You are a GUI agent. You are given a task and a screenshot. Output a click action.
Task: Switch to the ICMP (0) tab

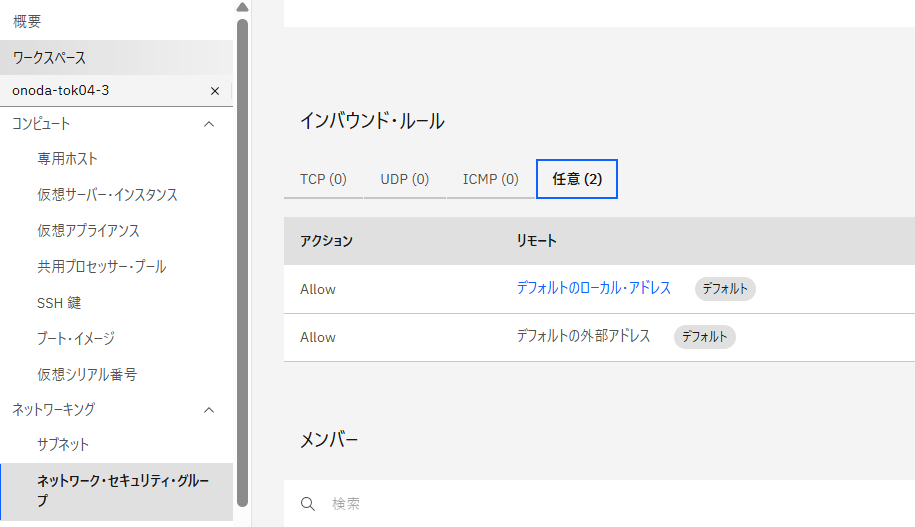491,179
